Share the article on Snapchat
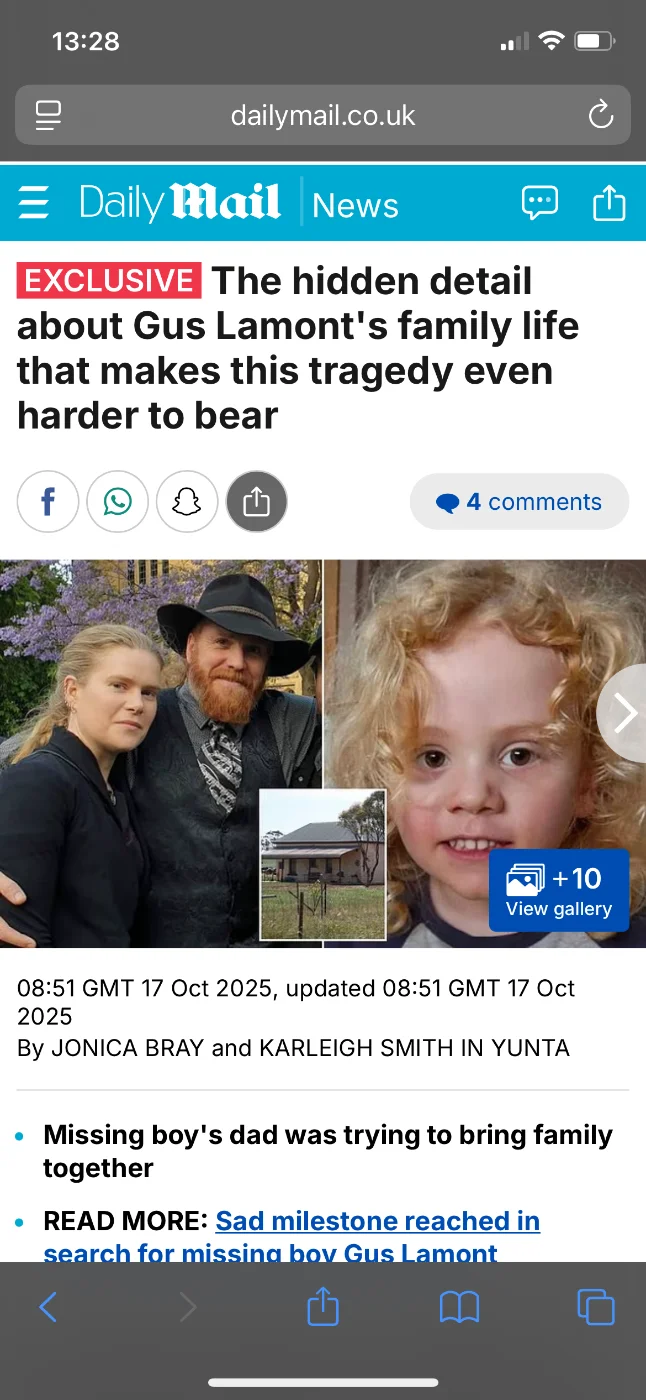This screenshot has height=1400, width=646. click(187, 501)
